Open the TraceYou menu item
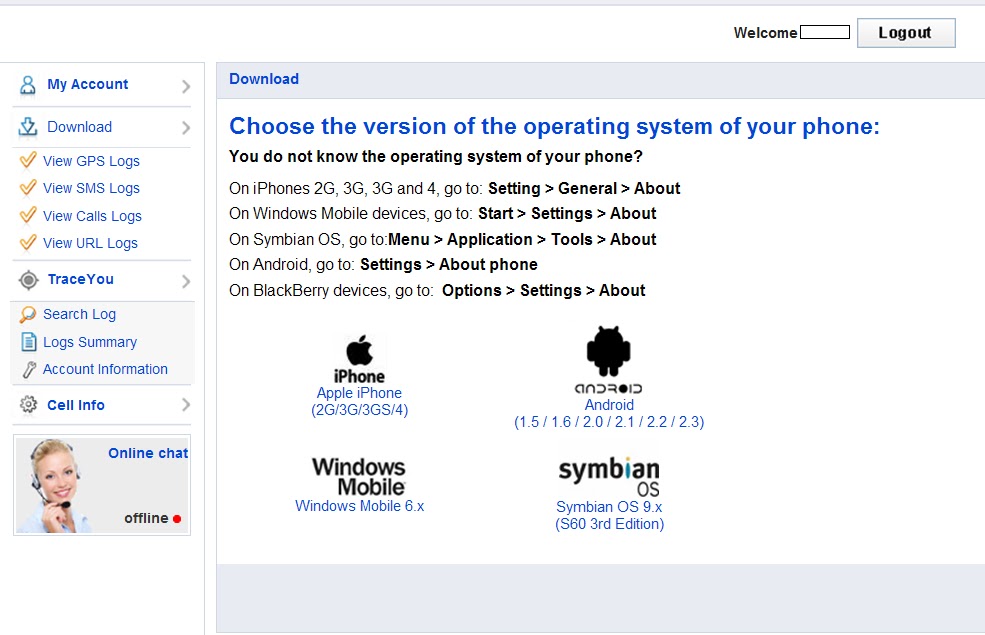985x635 pixels. pyautogui.click(x=80, y=280)
